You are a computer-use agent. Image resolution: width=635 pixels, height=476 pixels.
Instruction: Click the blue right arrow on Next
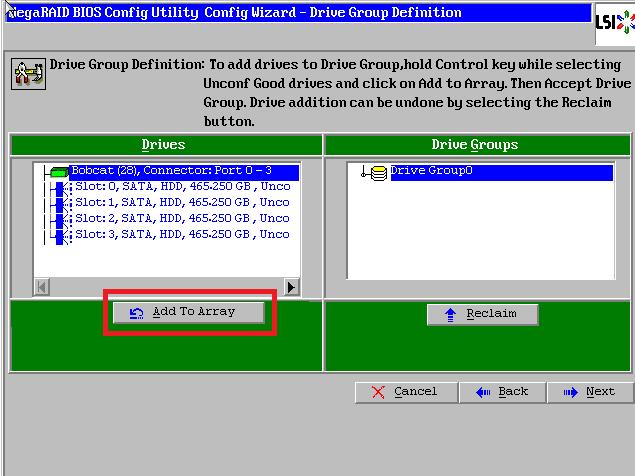(x=571, y=392)
